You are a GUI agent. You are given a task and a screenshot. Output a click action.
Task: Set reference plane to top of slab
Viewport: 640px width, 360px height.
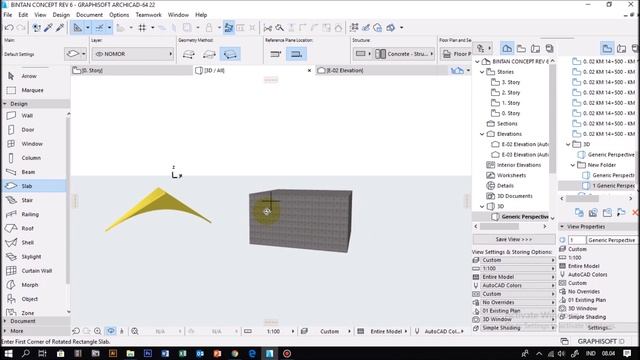pos(276,54)
